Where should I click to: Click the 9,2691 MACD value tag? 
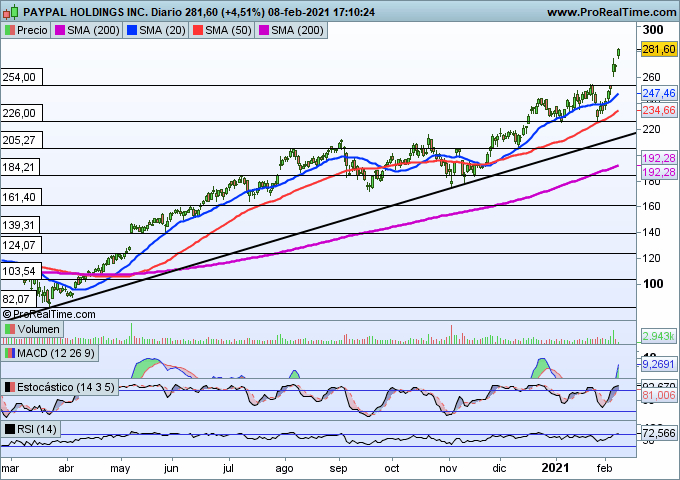click(659, 364)
